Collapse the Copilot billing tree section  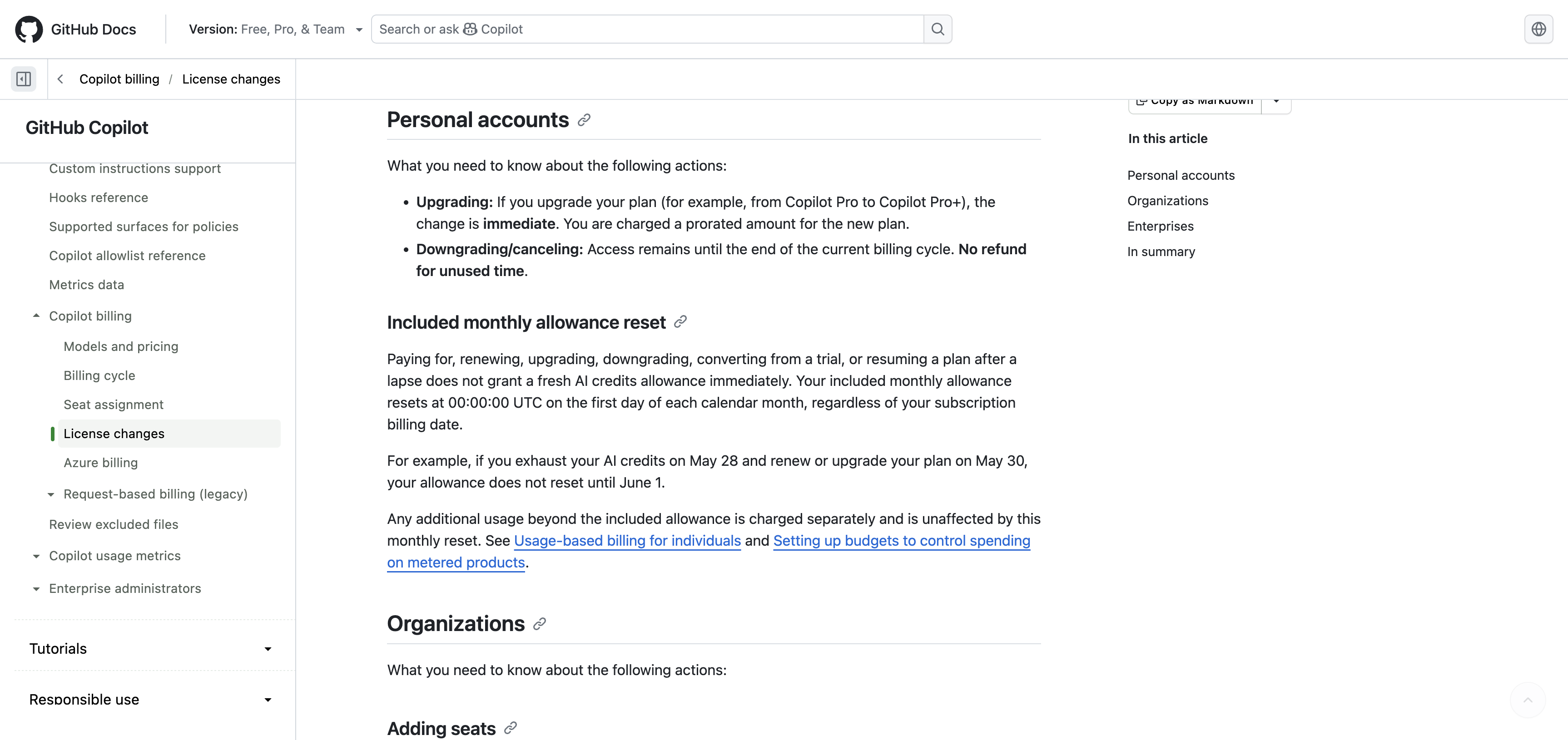(x=36, y=316)
